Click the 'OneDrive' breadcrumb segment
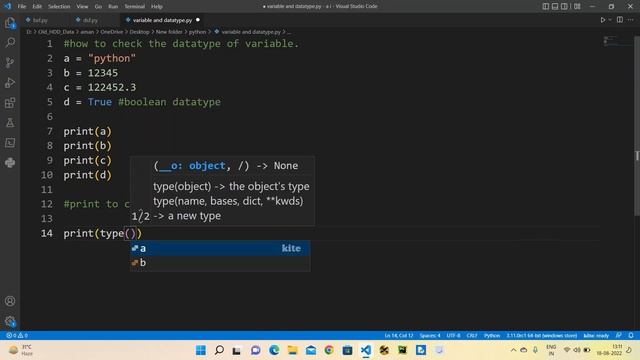The image size is (640, 360). coord(111,32)
